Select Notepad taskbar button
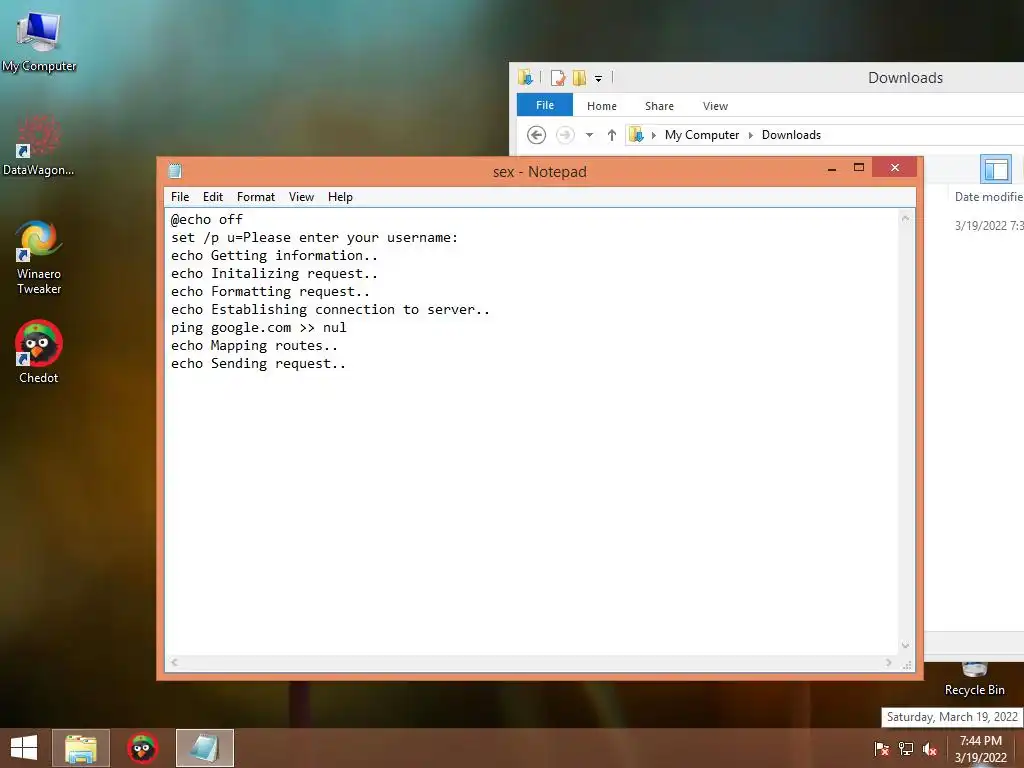This screenshot has height=768, width=1024. coord(204,748)
